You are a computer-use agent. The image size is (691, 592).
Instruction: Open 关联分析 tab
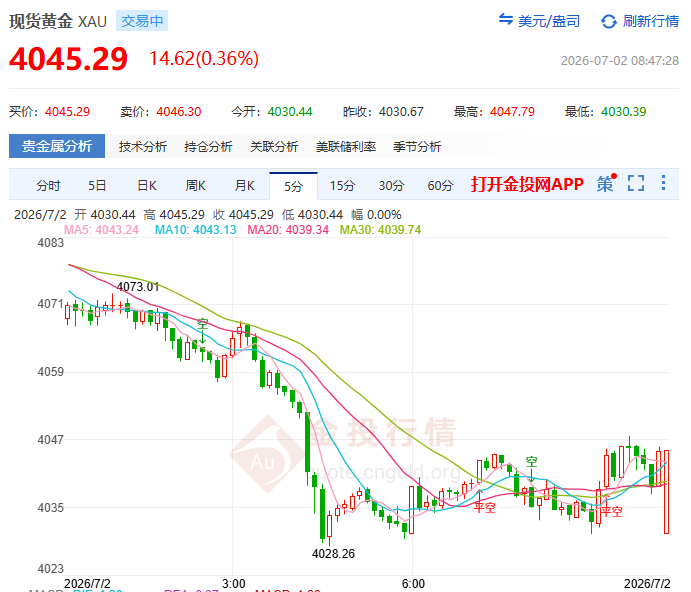point(274,147)
